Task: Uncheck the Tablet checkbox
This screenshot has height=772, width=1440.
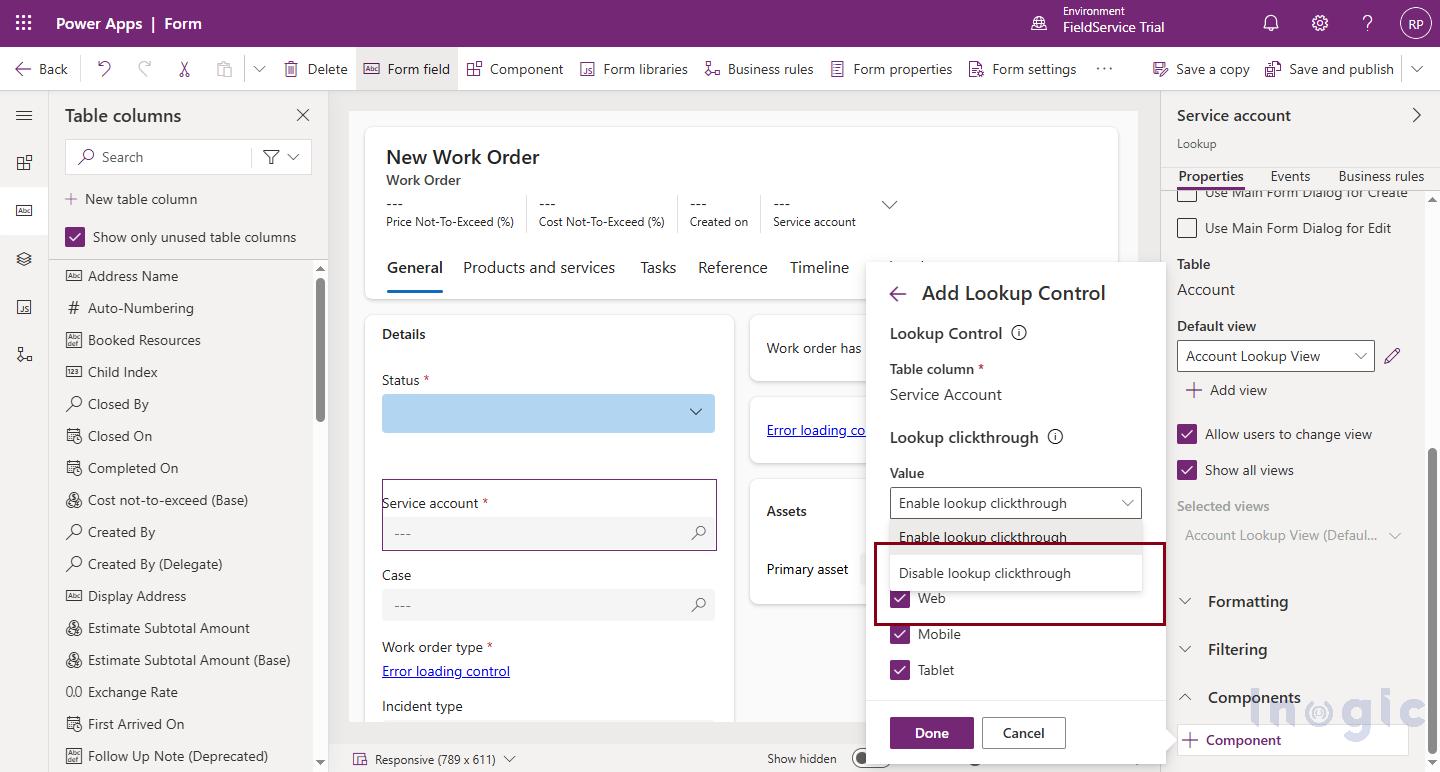Action: click(x=900, y=670)
